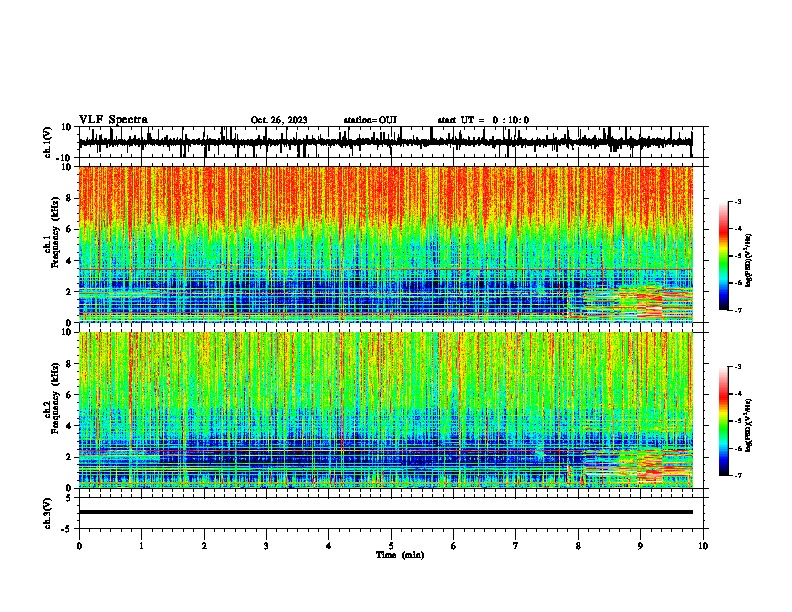
Task: Click the "VLF Spectra" title text
Action: coord(113,120)
